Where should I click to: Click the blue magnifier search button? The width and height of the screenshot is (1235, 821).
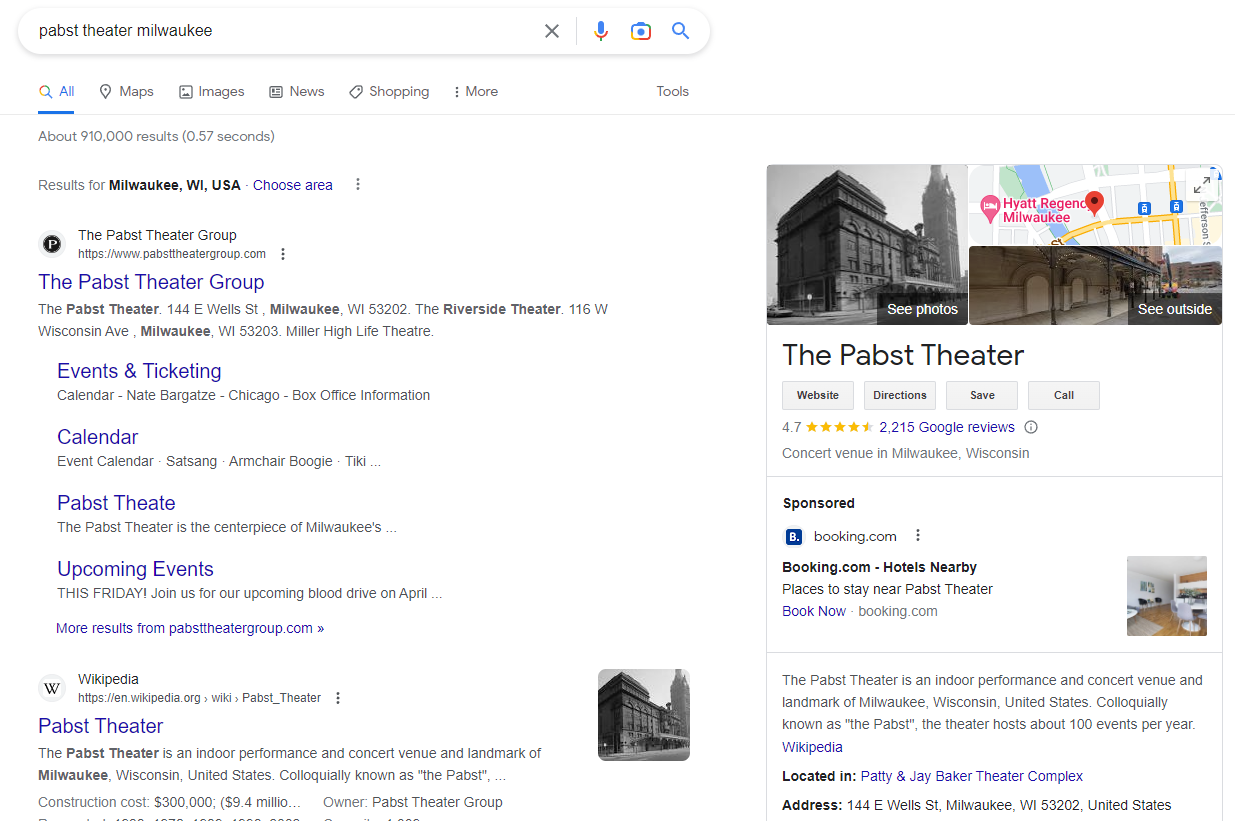[x=681, y=31]
